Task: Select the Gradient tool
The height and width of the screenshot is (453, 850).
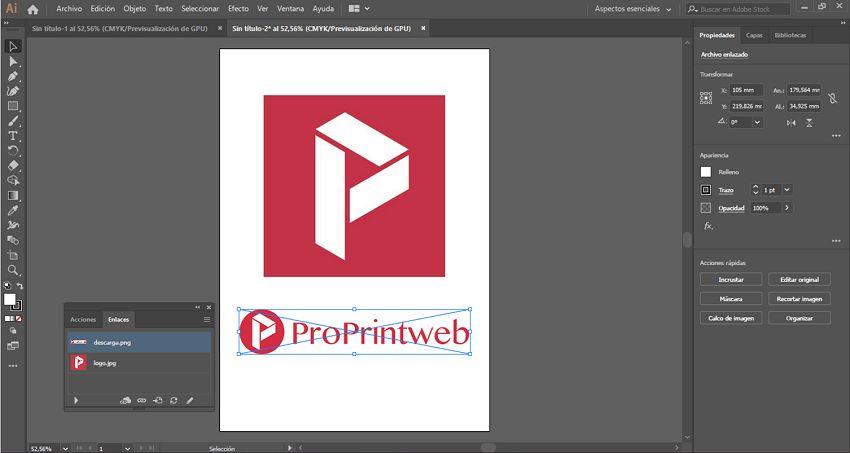Action: pyautogui.click(x=13, y=195)
